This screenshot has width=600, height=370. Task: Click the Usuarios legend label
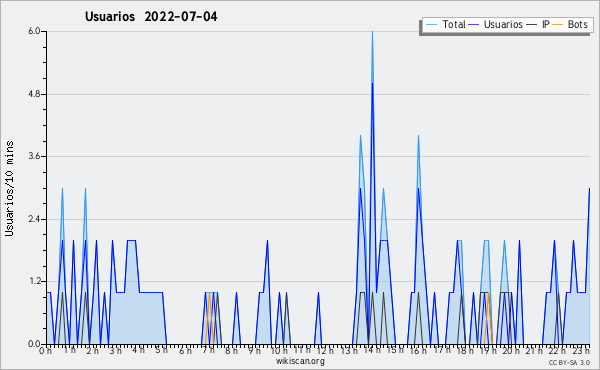click(x=503, y=24)
